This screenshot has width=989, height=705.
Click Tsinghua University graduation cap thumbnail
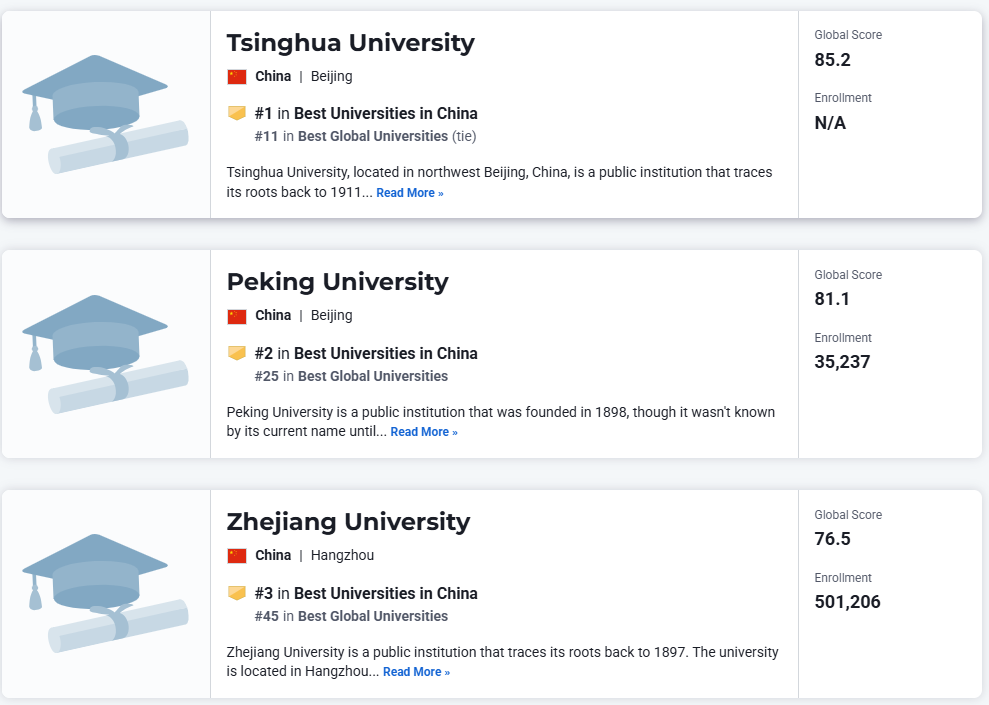pyautogui.click(x=105, y=113)
